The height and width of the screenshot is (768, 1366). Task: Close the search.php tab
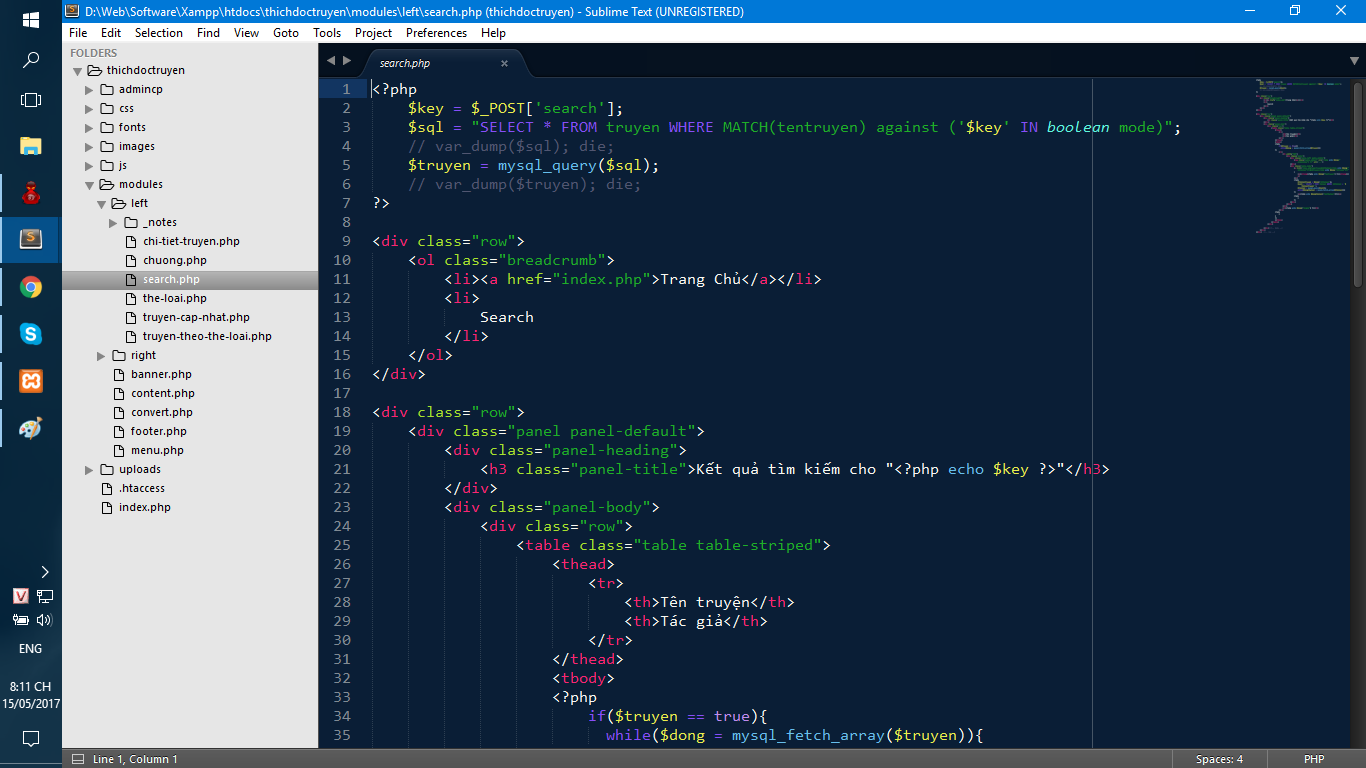[x=504, y=63]
